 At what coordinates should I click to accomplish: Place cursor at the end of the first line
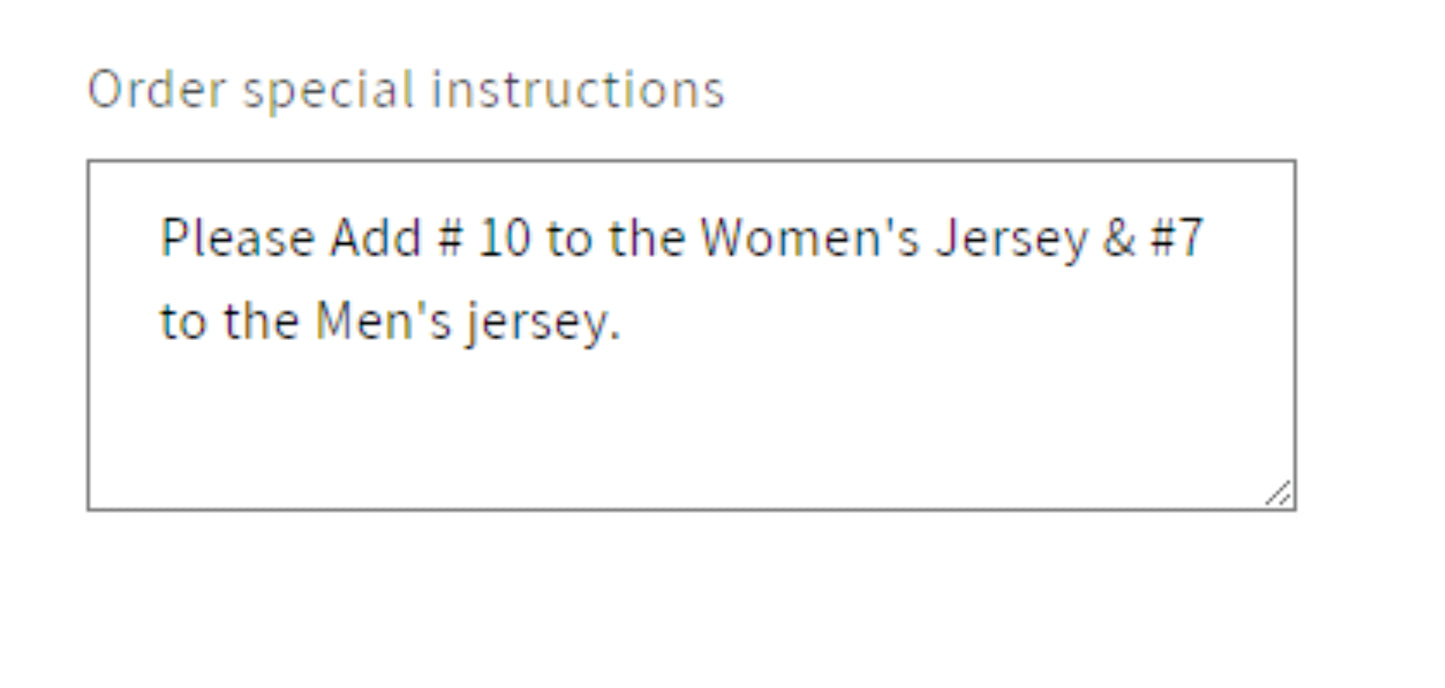click(x=1210, y=237)
